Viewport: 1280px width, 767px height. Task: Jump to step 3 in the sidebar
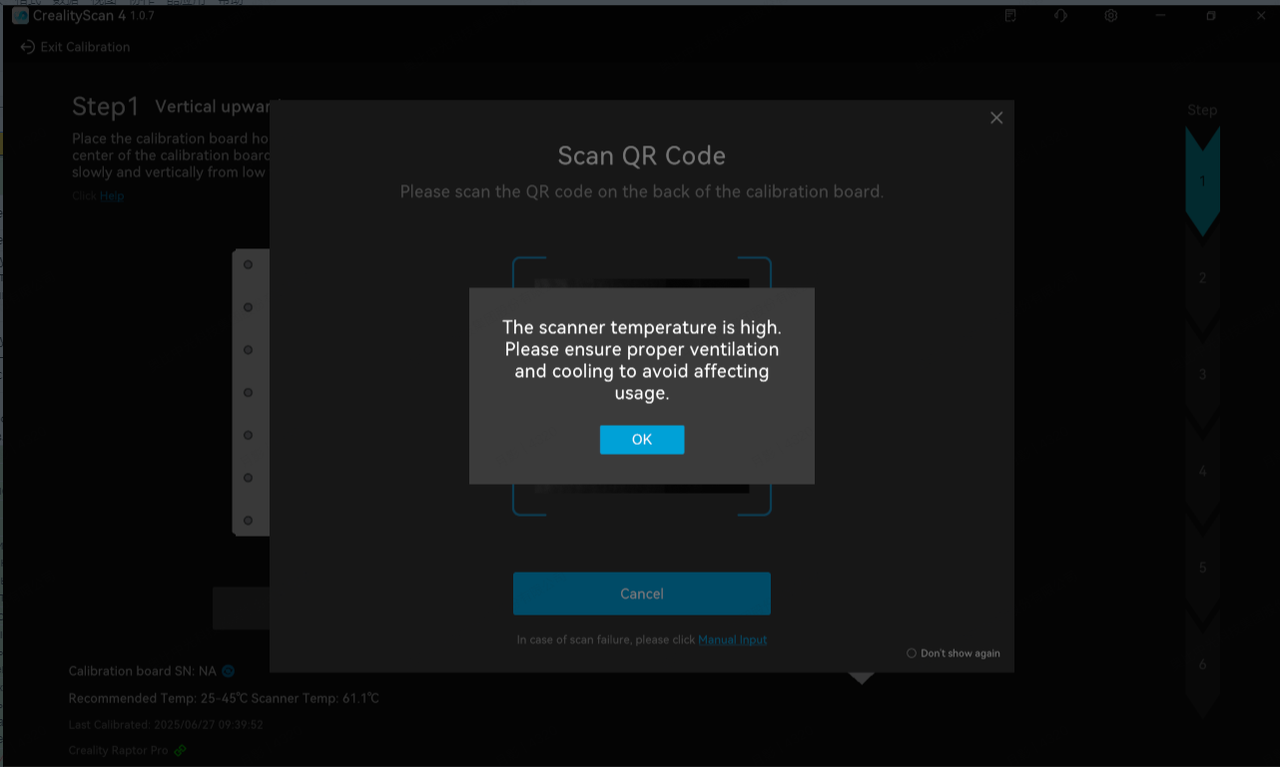coord(1203,375)
